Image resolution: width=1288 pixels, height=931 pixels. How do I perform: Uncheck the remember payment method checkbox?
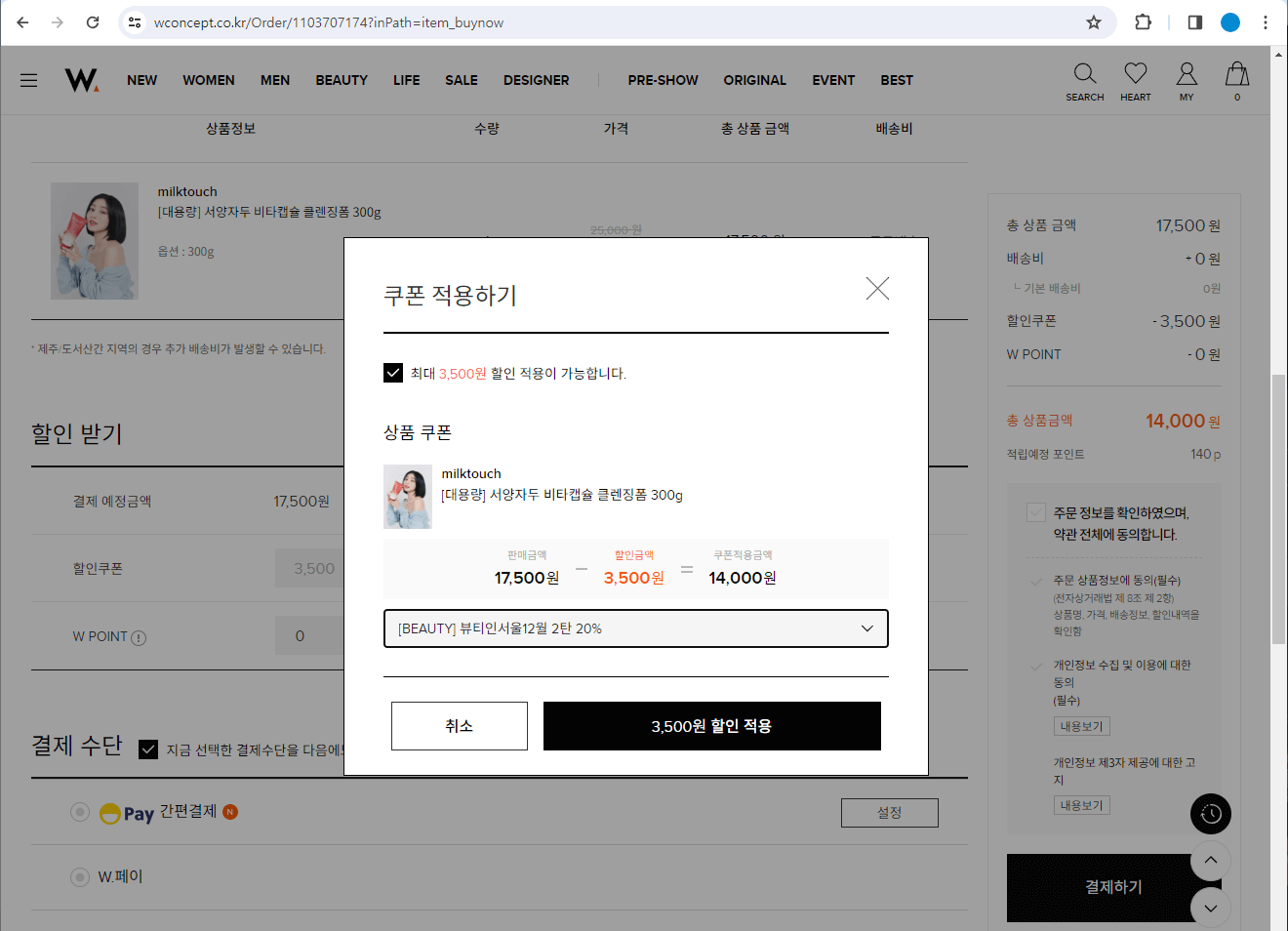pos(148,749)
